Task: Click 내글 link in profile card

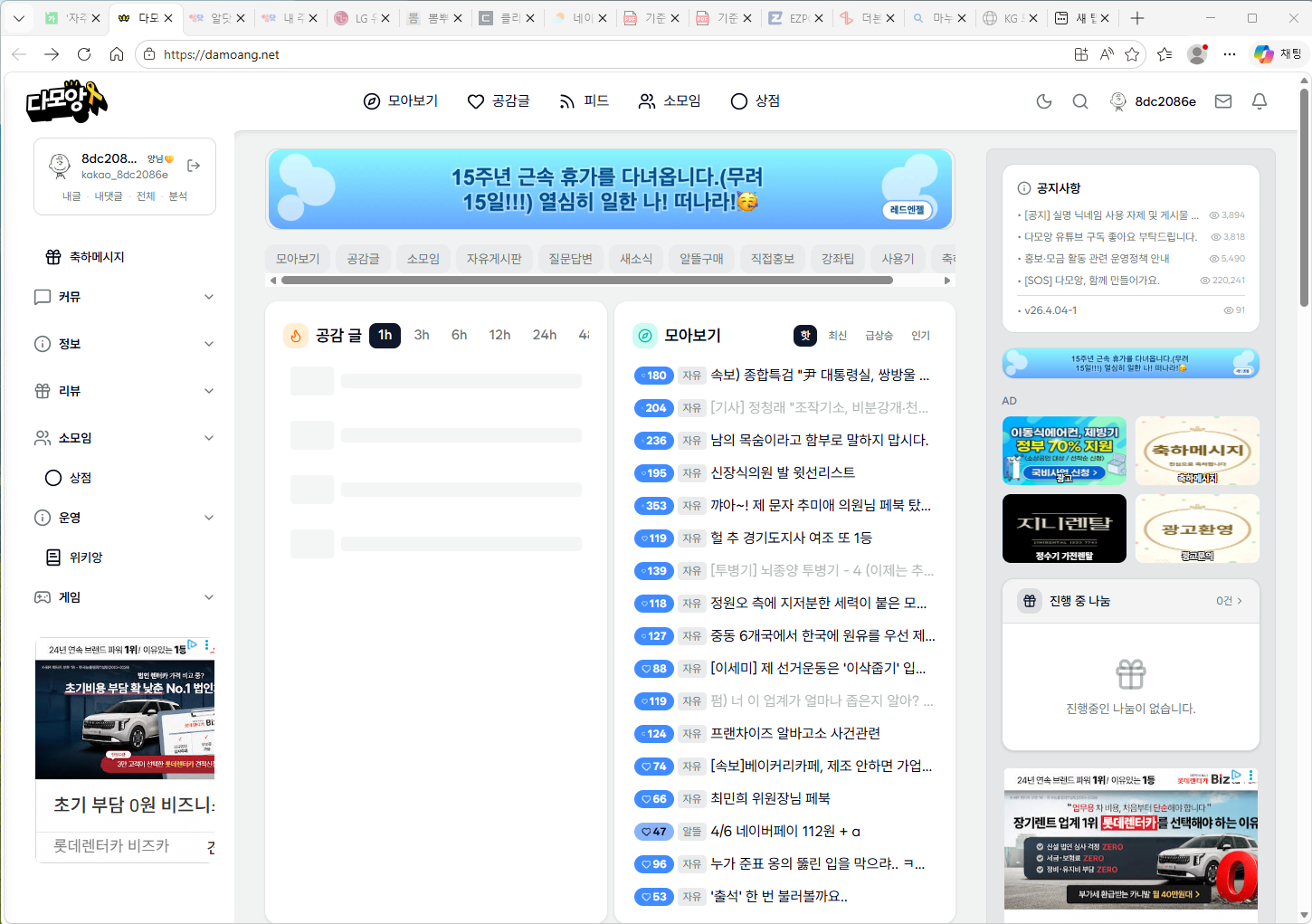Action: point(71,196)
